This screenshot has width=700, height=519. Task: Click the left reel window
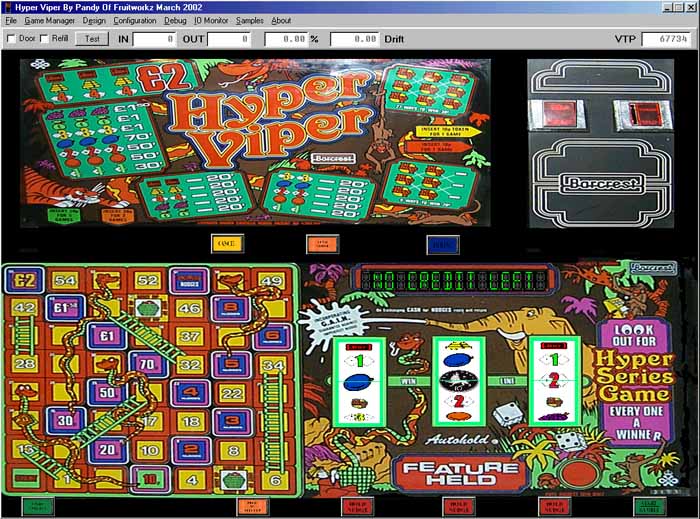coord(359,382)
